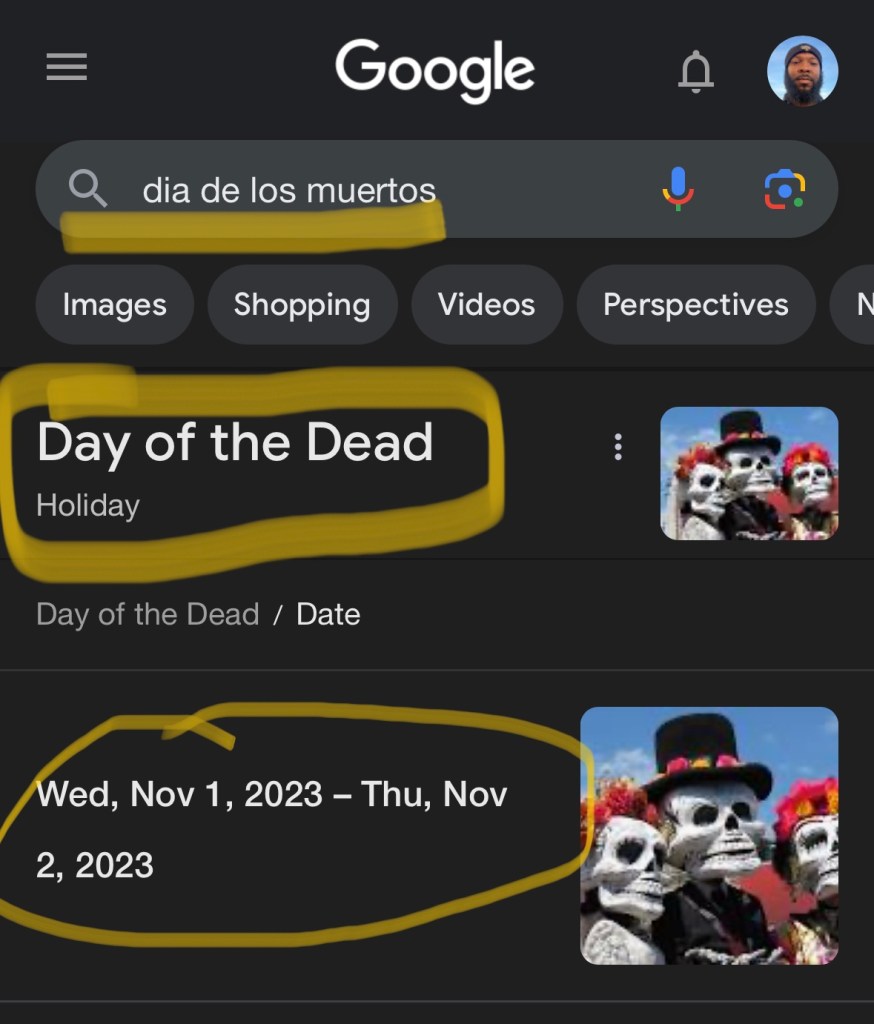Start voice search with microphone

tap(677, 188)
